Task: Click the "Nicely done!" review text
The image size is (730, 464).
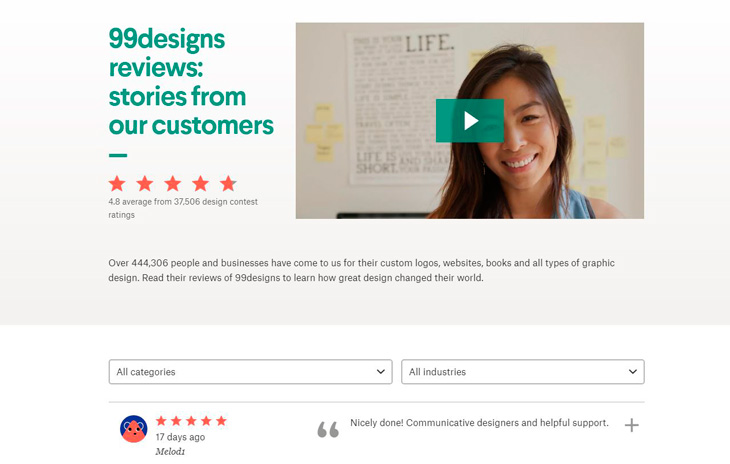Action: [x=479, y=423]
